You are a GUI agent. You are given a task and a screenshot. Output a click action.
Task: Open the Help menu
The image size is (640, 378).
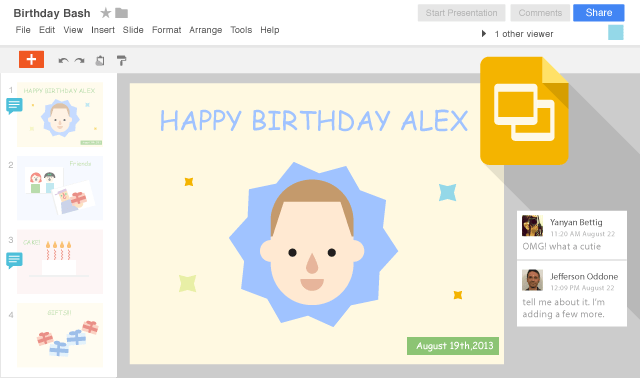(270, 30)
